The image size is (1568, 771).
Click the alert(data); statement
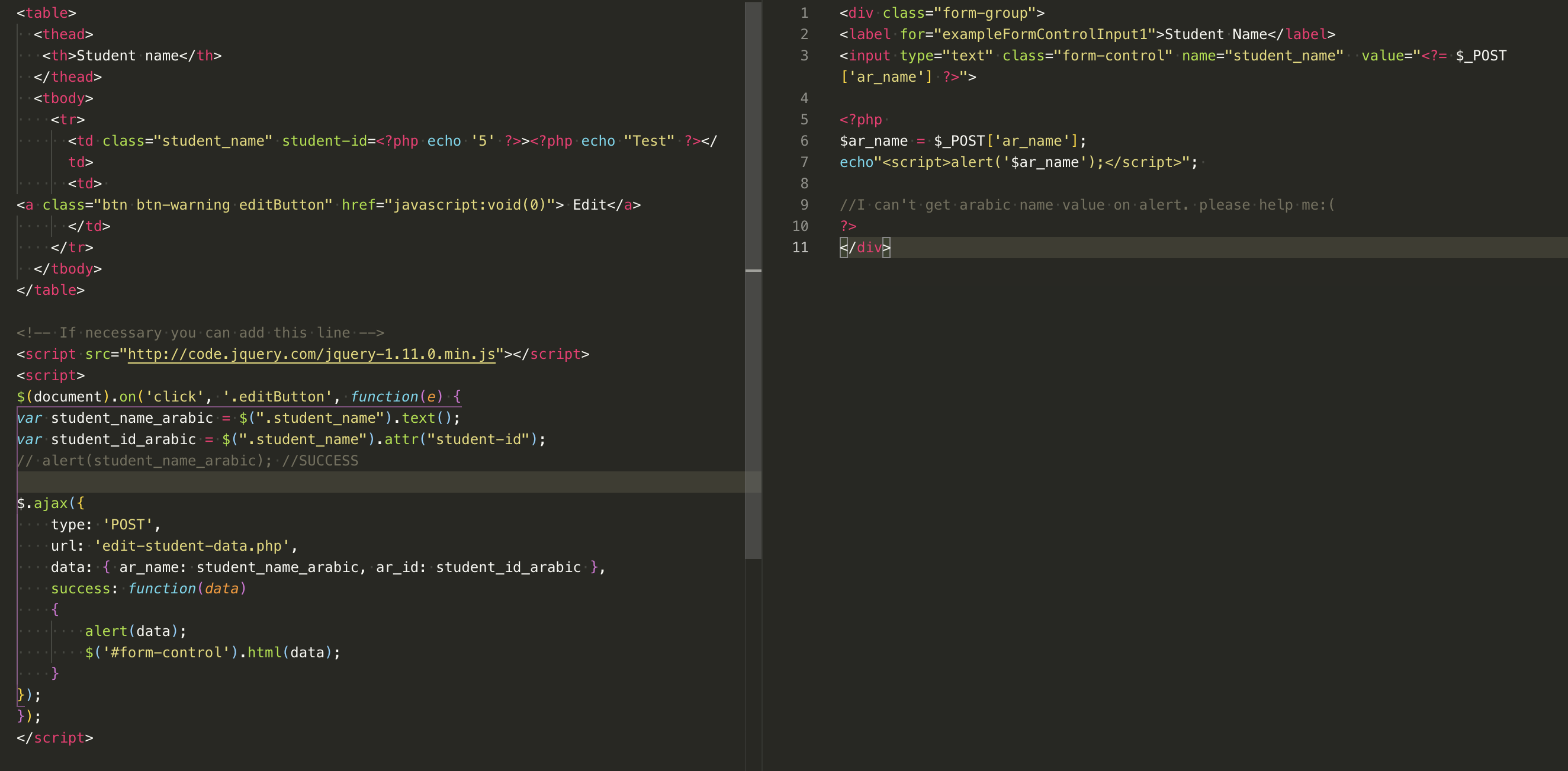coord(136,631)
